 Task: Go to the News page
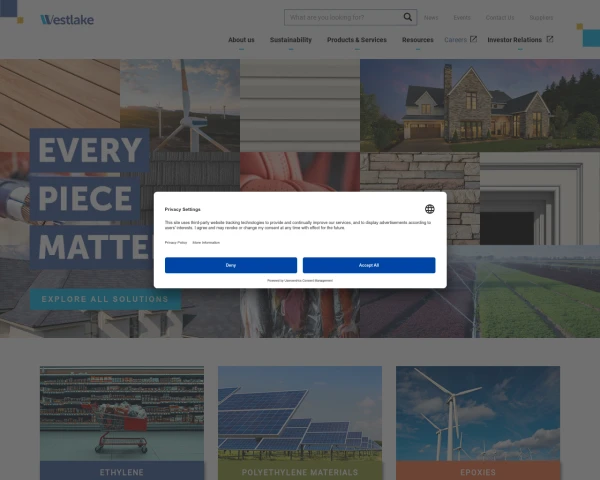pyautogui.click(x=431, y=17)
